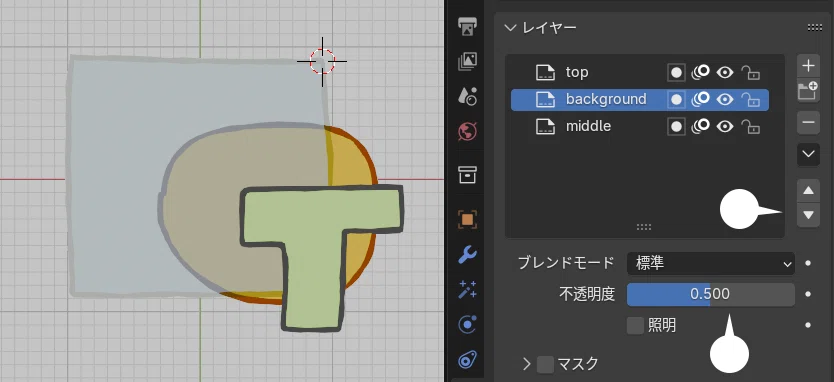Toggle onion skinning on the background layer
This screenshot has height=382, width=834.
pos(700,99)
